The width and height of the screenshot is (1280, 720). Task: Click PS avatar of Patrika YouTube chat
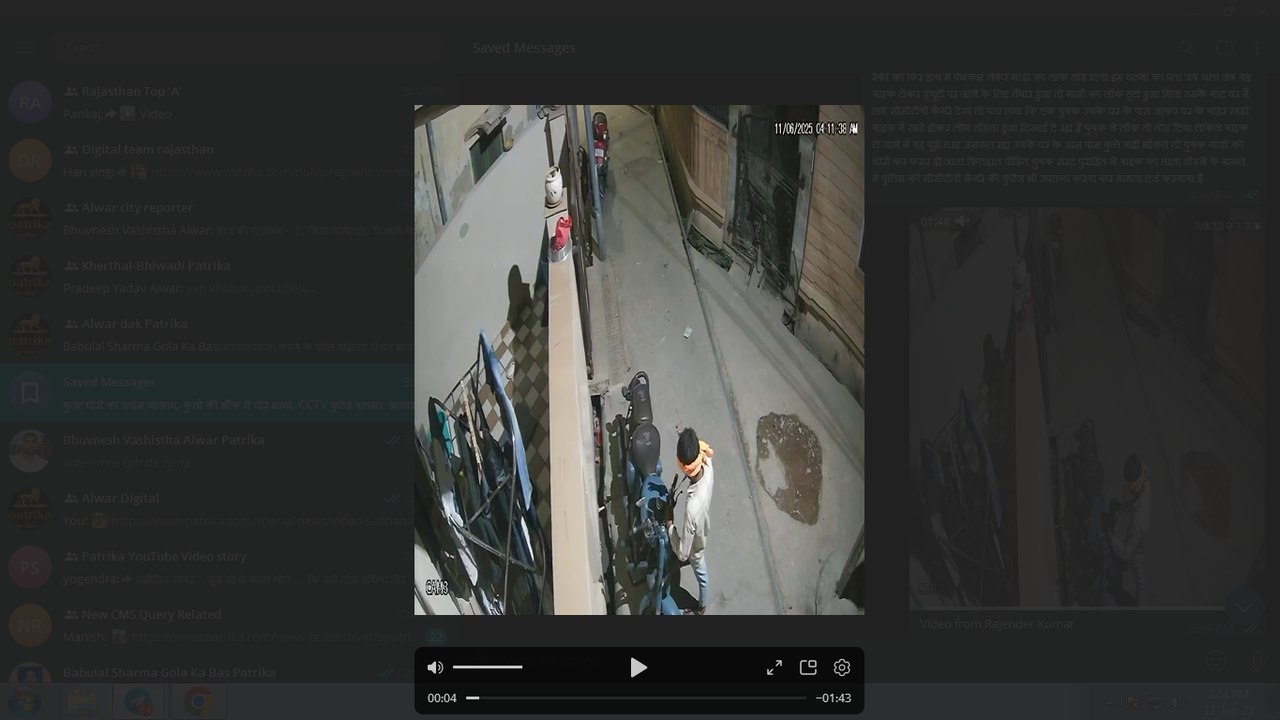coord(30,566)
